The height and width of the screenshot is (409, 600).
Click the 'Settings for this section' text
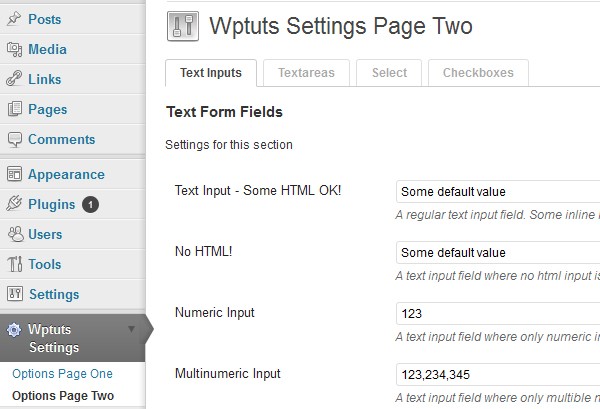tap(229, 145)
